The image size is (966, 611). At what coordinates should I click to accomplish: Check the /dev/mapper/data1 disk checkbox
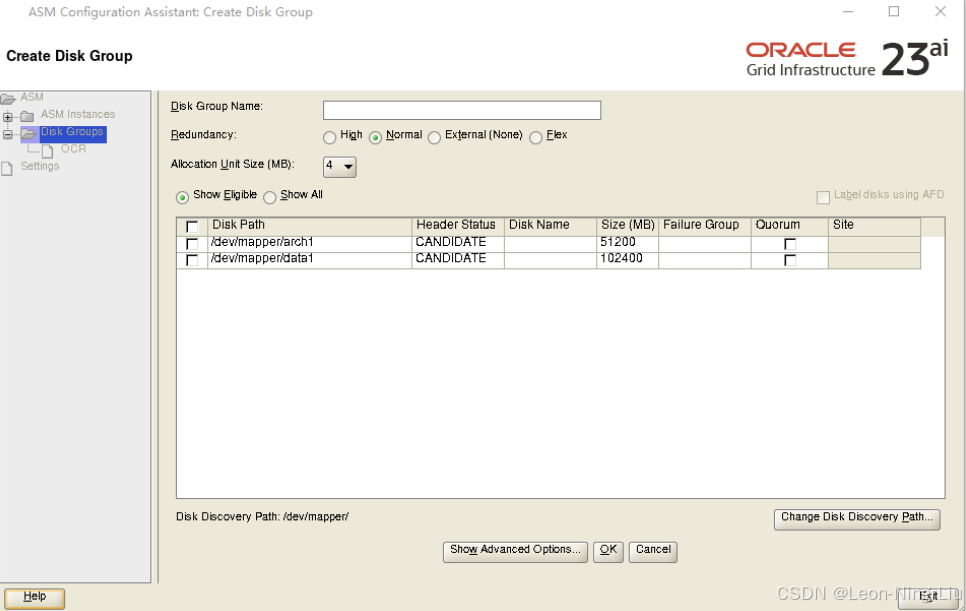(192, 260)
